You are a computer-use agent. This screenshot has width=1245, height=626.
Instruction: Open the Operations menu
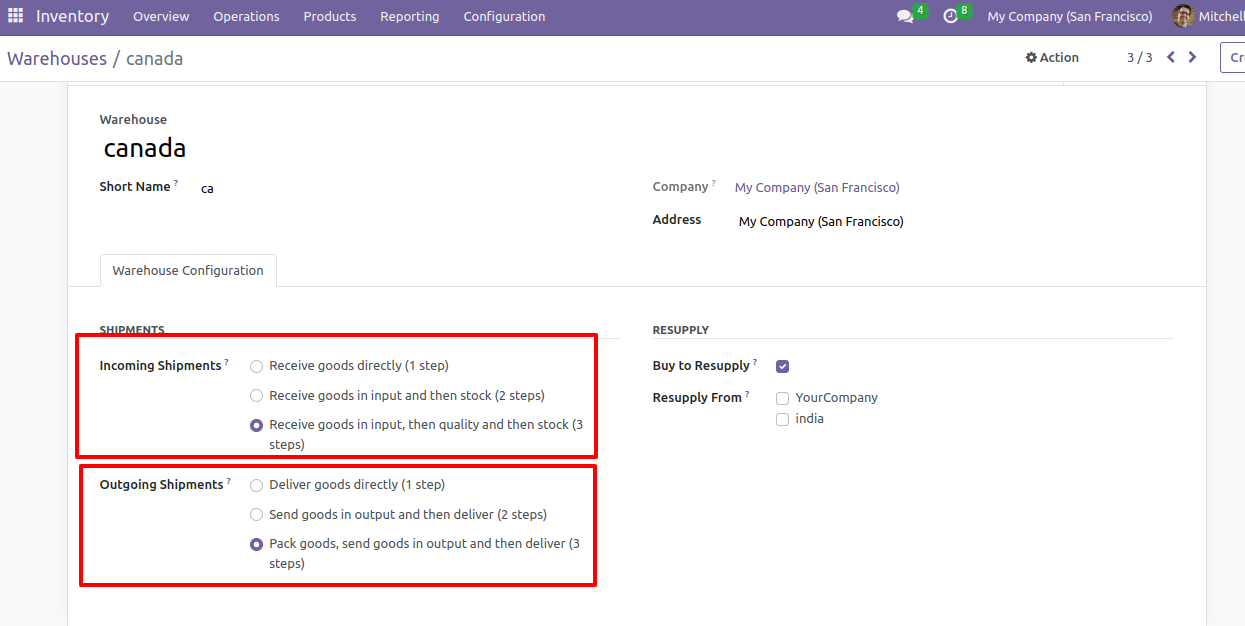tap(246, 17)
